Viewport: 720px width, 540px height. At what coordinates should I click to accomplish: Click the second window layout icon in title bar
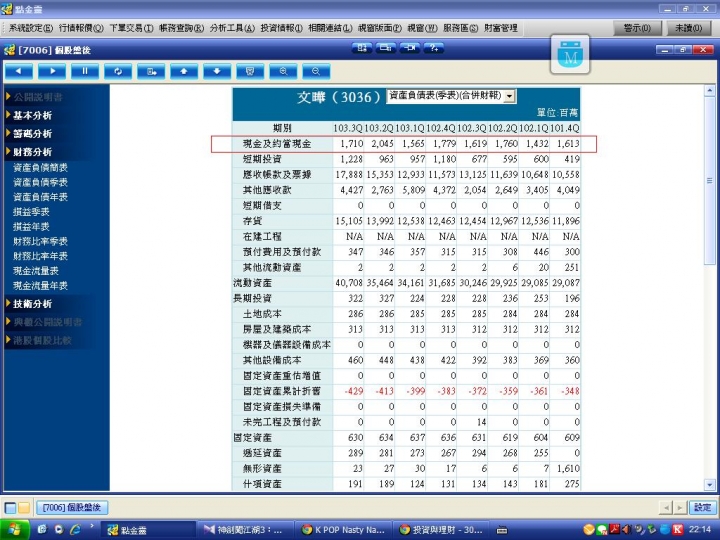tap(386, 48)
